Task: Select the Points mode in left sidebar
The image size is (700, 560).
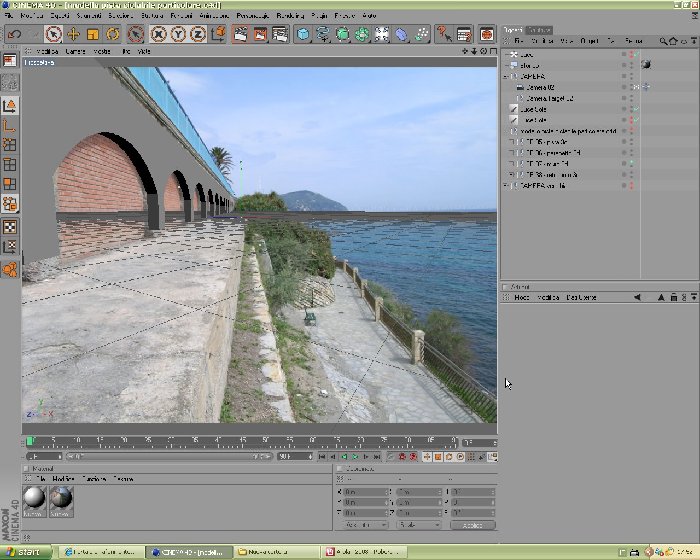Action: click(10, 145)
